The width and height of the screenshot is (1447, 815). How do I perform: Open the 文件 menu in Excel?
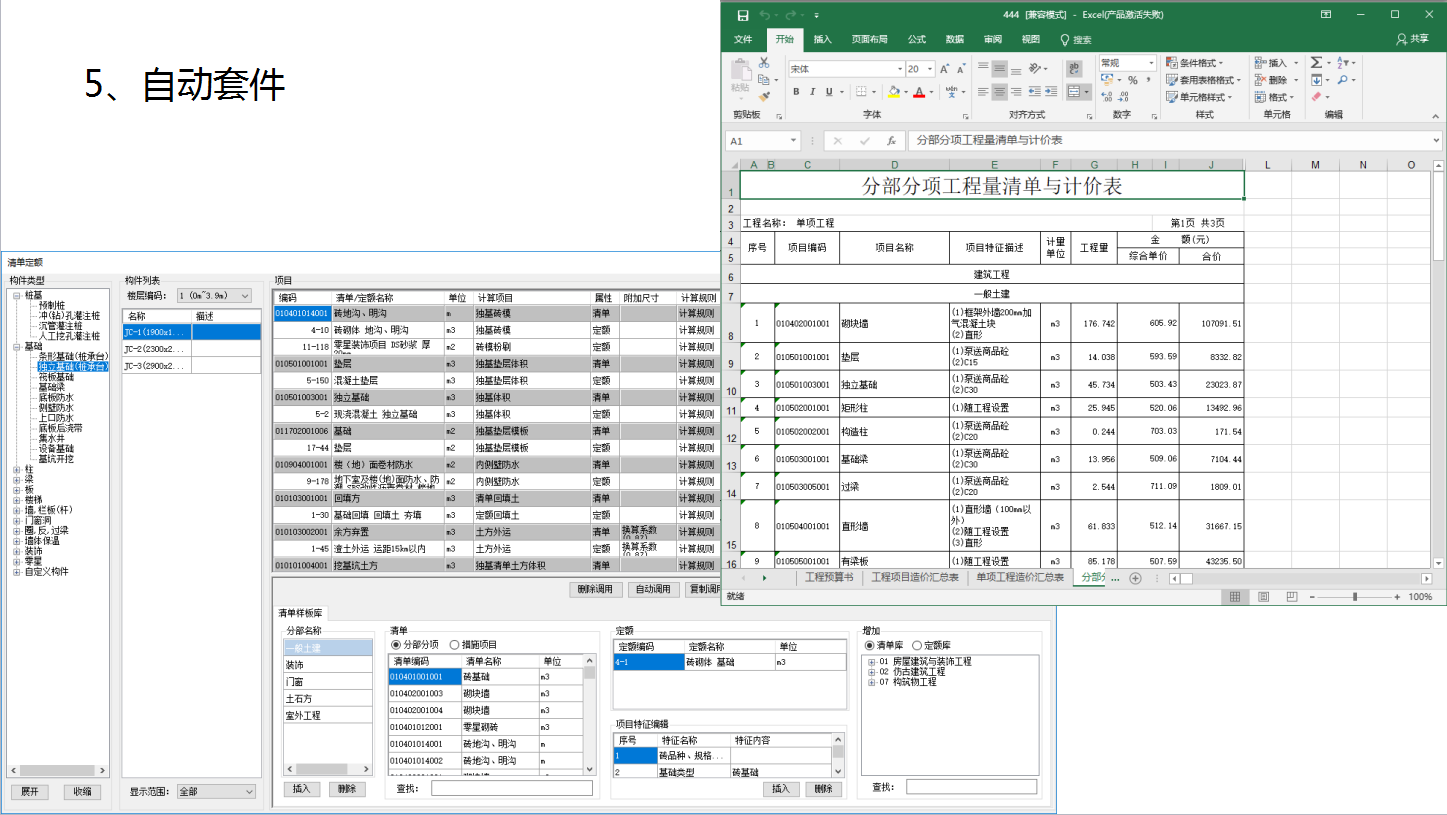pos(743,39)
